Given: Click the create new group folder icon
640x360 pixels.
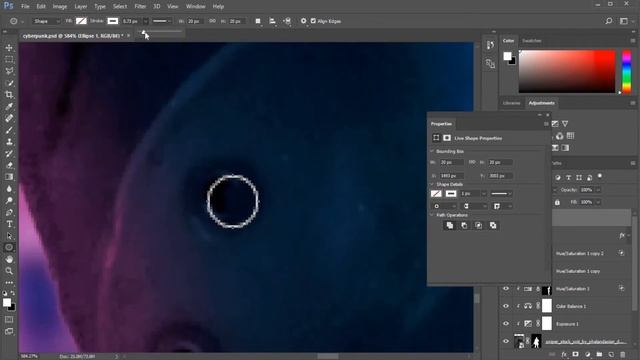Looking at the screenshot, I should click(599, 355).
